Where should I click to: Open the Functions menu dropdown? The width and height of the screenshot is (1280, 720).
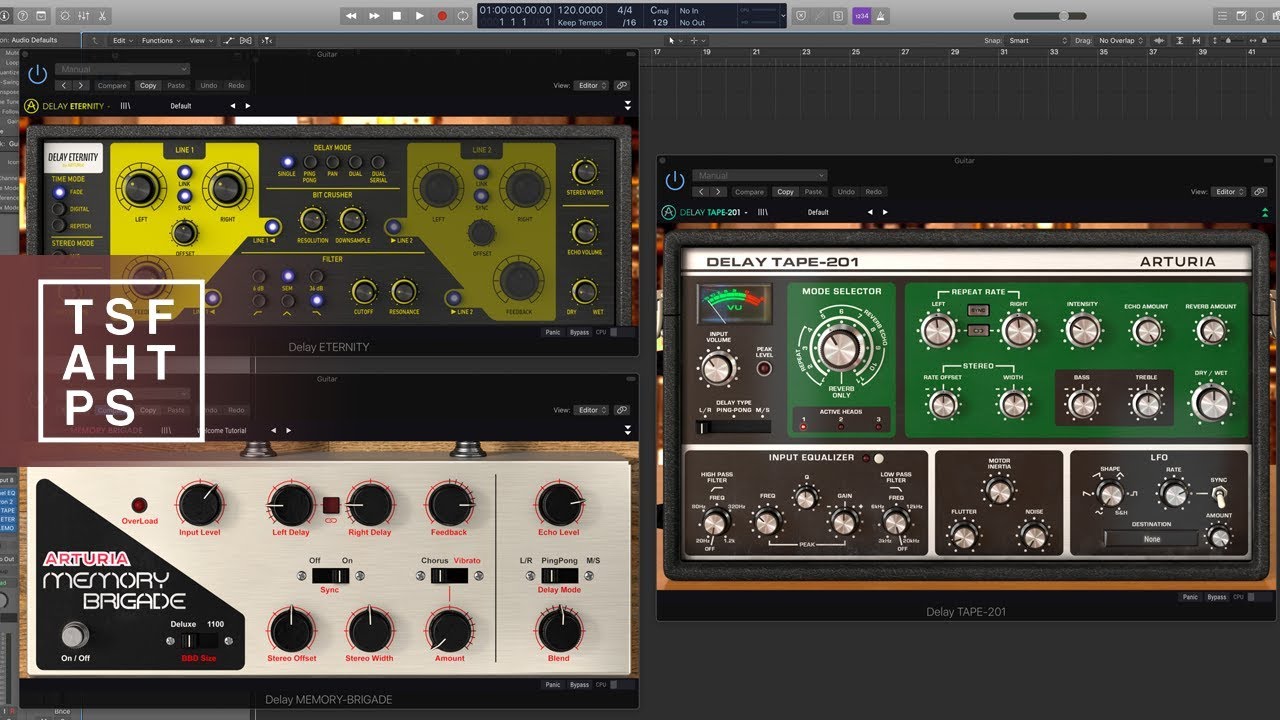(161, 40)
